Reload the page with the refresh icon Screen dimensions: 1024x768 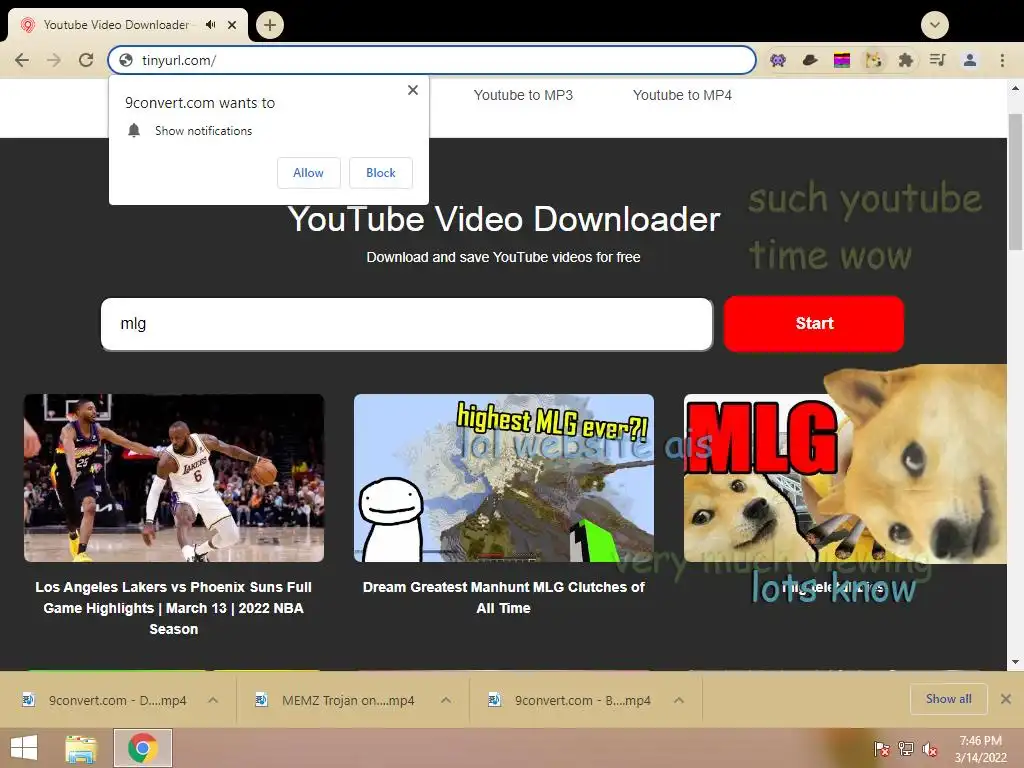[86, 60]
